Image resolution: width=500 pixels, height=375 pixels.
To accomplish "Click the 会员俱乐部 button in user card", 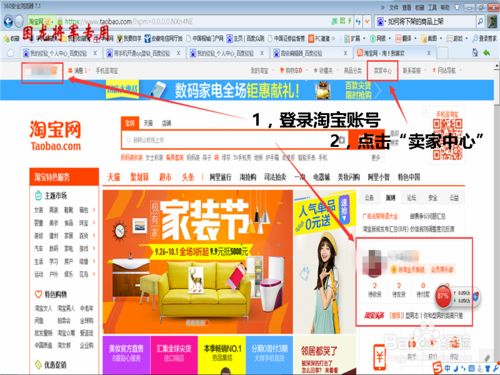I will tap(442, 270).
